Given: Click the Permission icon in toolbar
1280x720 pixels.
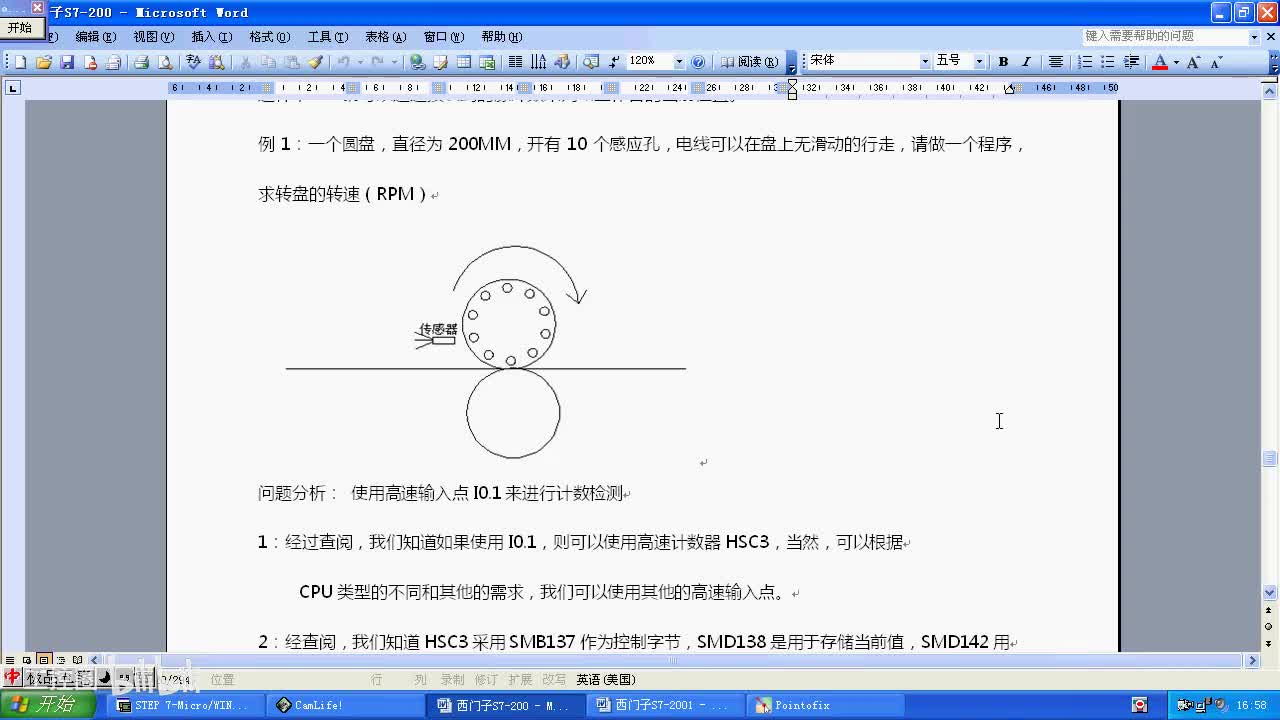Looking at the screenshot, I should [90, 62].
